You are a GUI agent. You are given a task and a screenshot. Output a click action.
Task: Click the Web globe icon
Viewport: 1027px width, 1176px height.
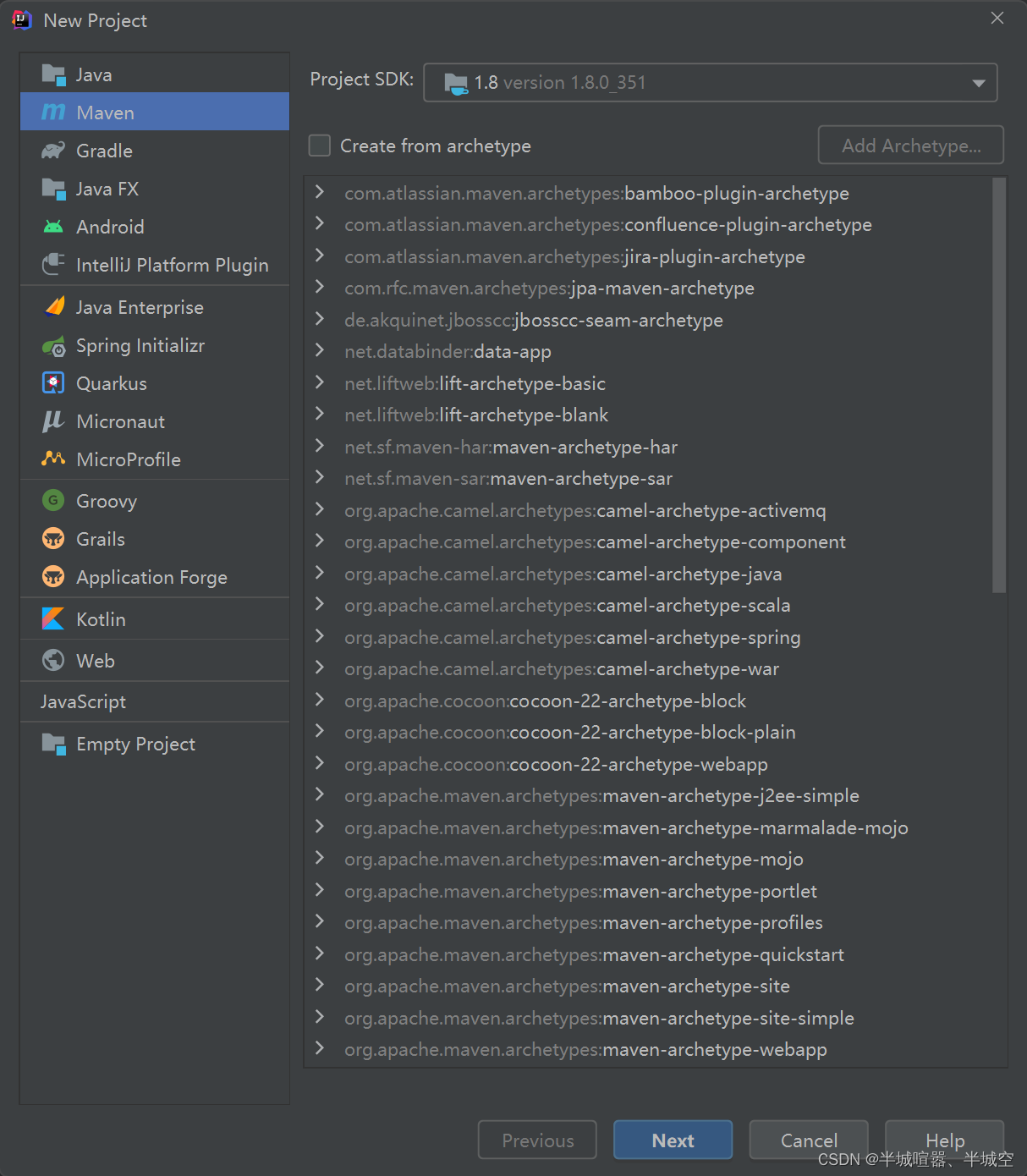point(53,660)
